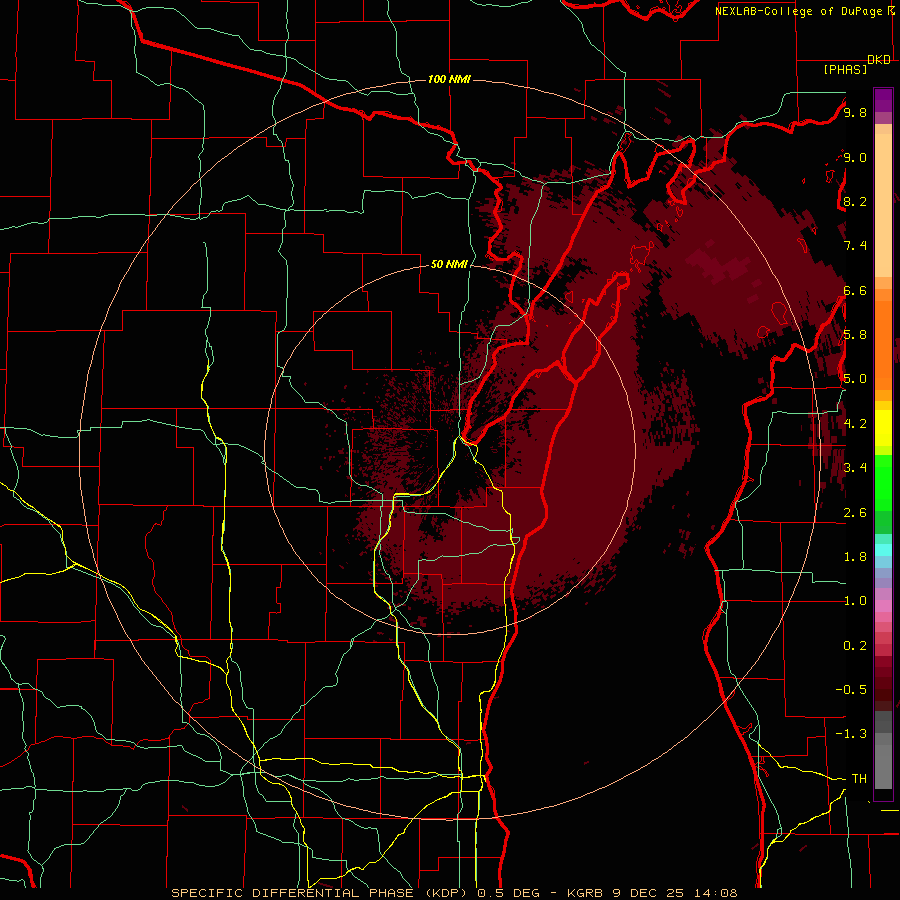Click the 0.2 scale value
The height and width of the screenshot is (900, 900).
tap(855, 646)
